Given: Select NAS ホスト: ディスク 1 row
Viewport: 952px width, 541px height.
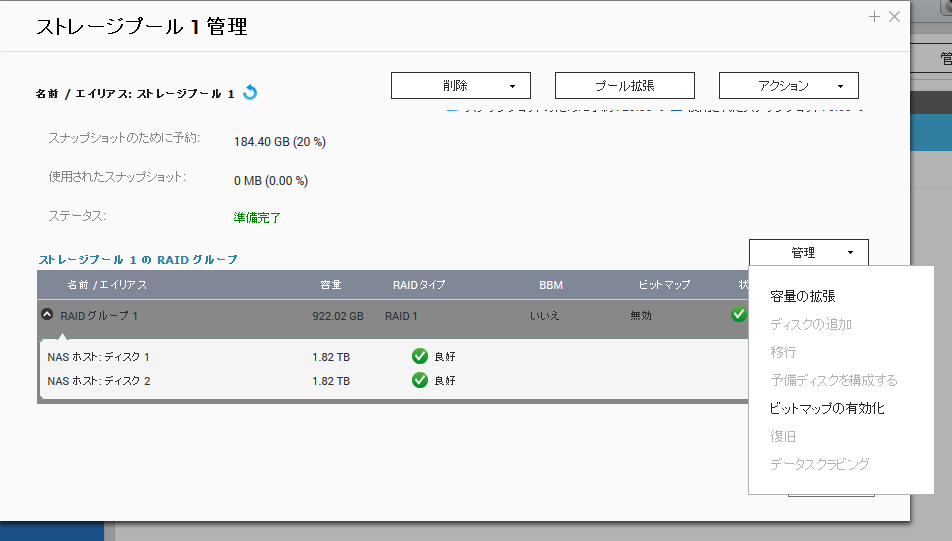Looking at the screenshot, I should 393,356.
